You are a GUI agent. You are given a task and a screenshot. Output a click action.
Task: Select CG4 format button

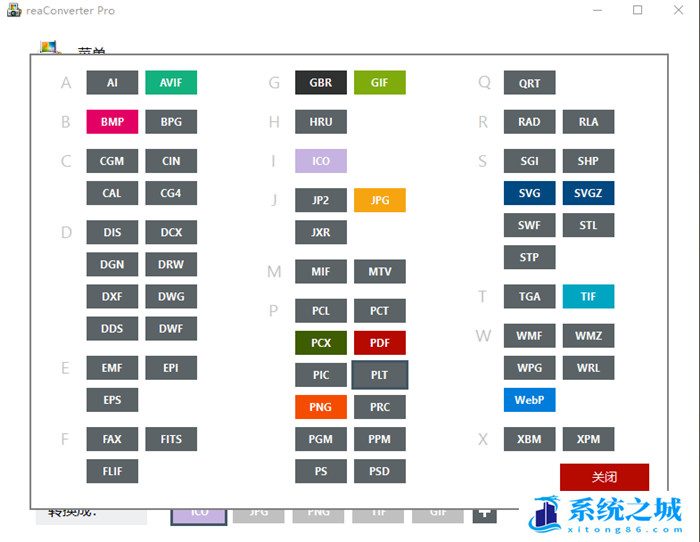click(x=171, y=193)
